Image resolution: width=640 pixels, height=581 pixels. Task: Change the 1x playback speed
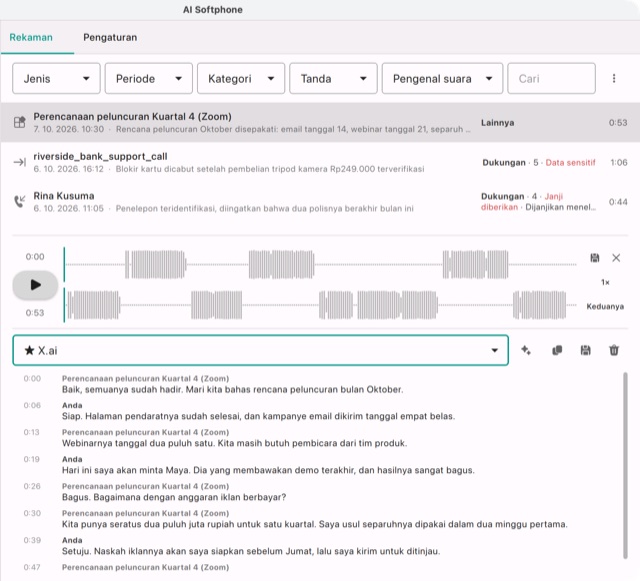tap(605, 282)
